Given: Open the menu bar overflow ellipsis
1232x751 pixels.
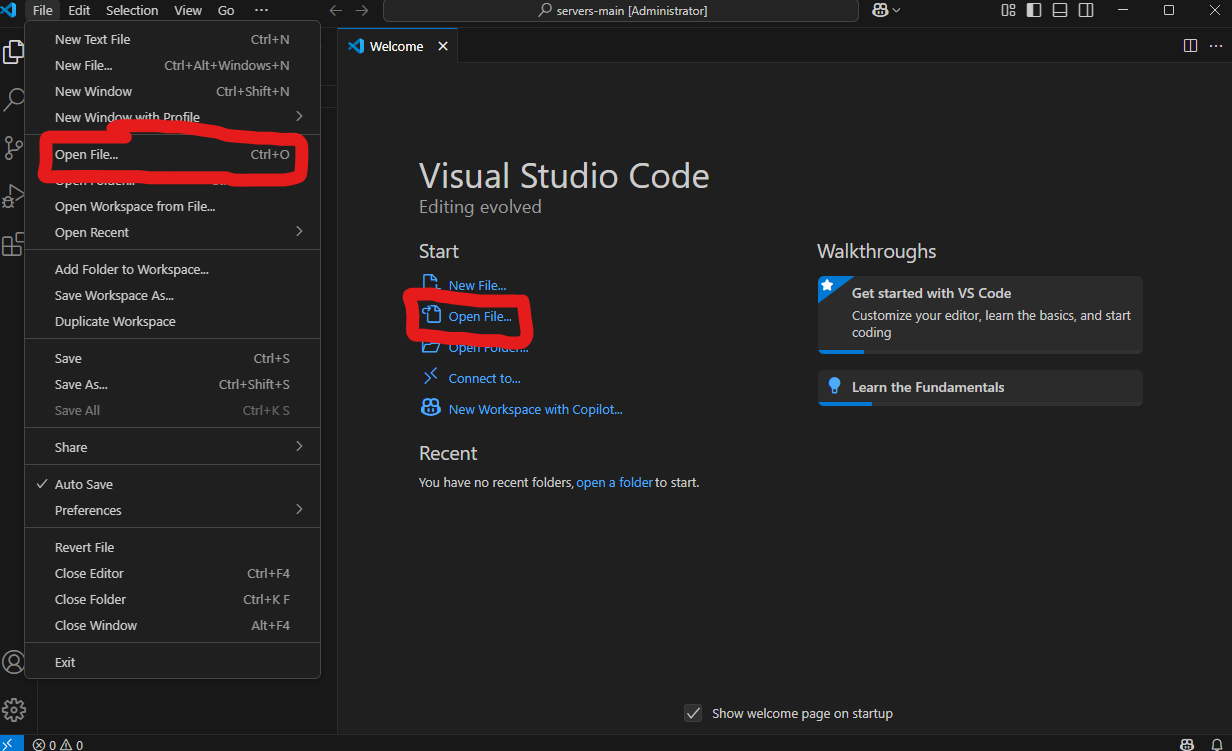Looking at the screenshot, I should (261, 10).
